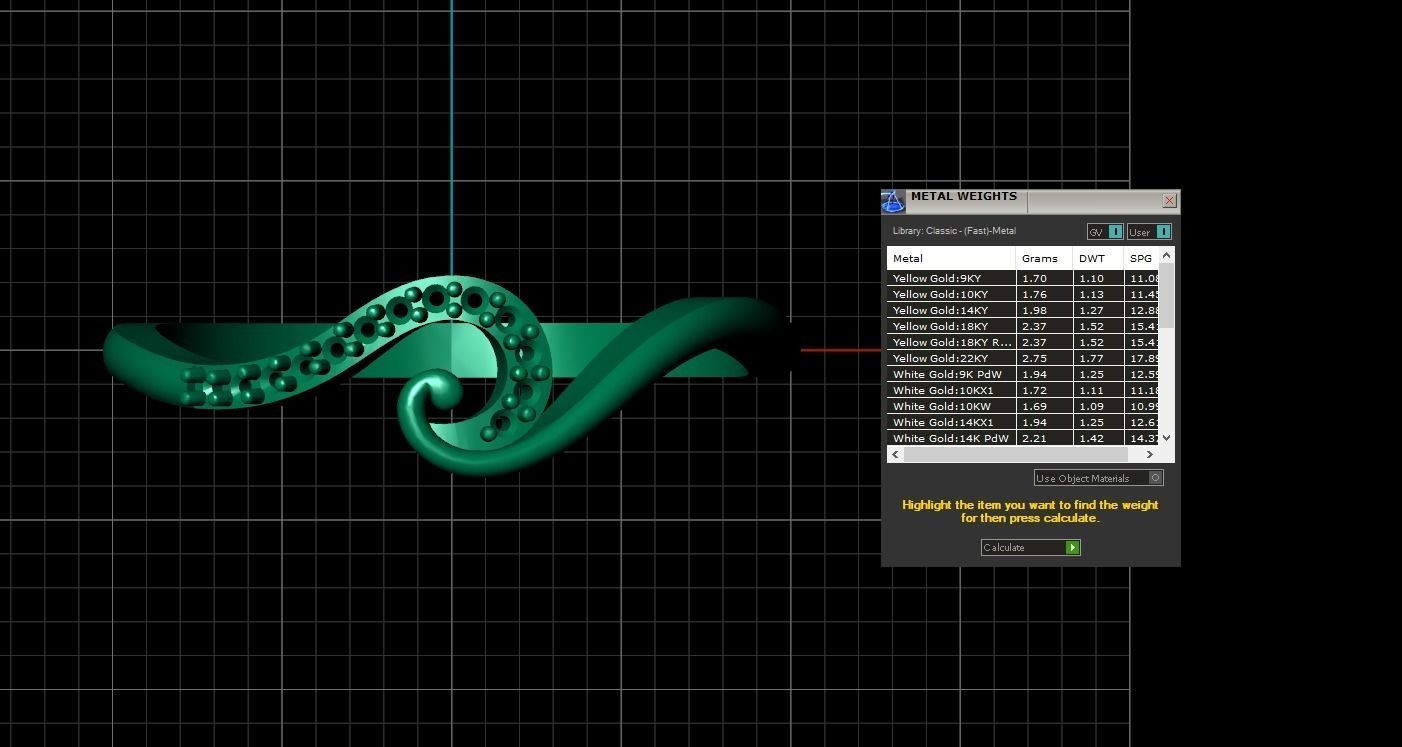Select the Yellow Gold:18KY R... row
The height and width of the screenshot is (747, 1402).
point(1024,342)
